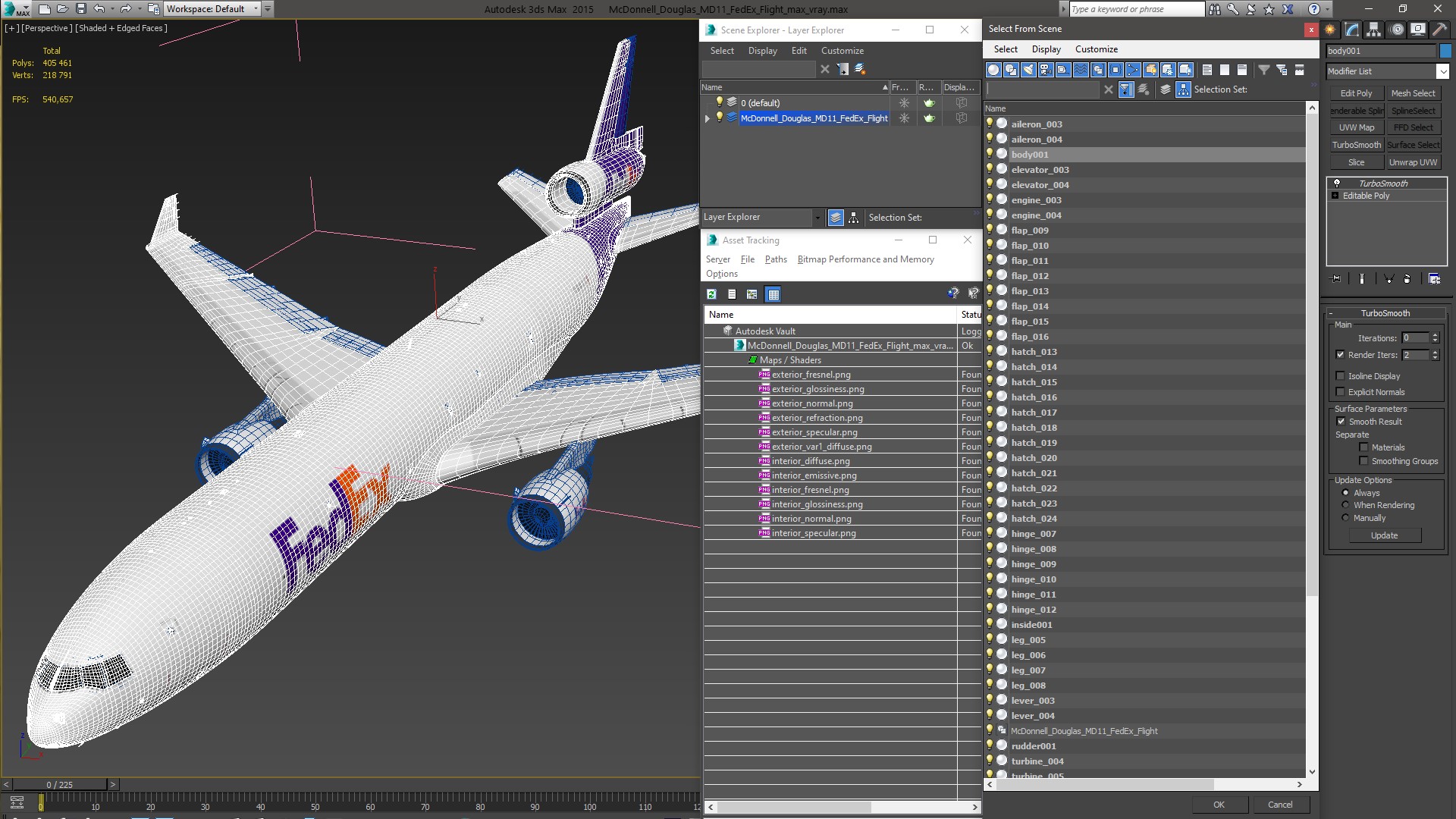Select the When Rendering update option
Screen dimensions: 1456x819
(1346, 505)
